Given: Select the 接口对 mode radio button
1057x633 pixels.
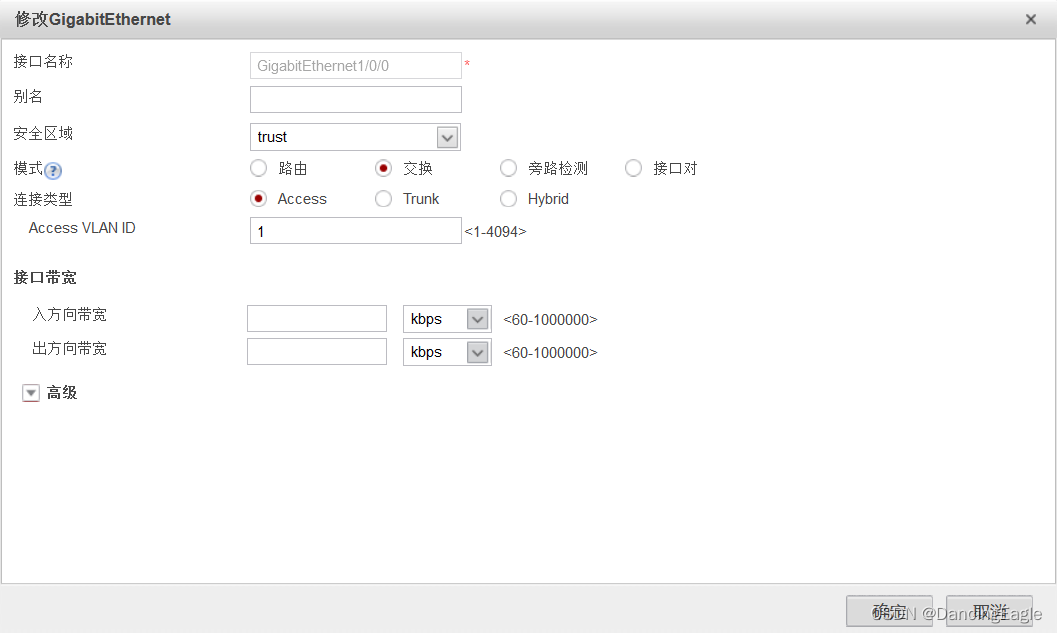Looking at the screenshot, I should coord(633,168).
